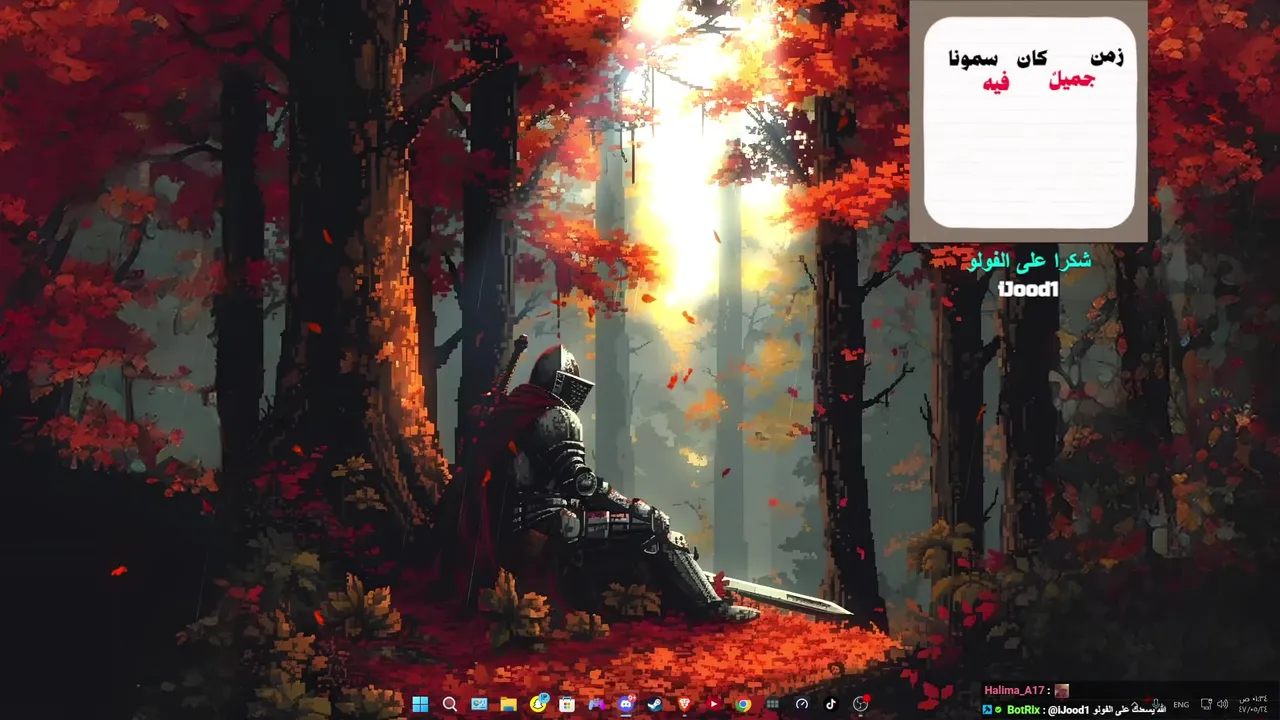Open volume speaker tray icon
1280x720 pixels.
1222,704
